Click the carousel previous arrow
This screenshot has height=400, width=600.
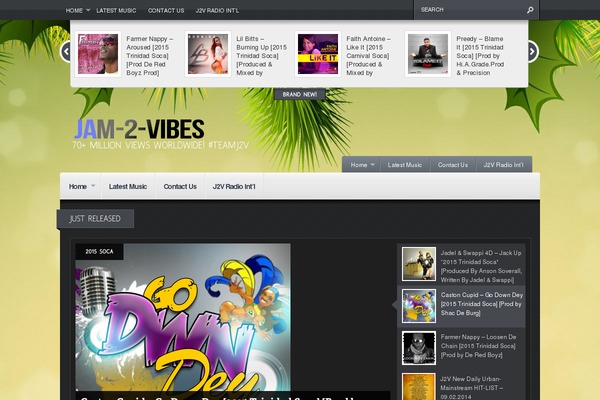click(x=66, y=51)
